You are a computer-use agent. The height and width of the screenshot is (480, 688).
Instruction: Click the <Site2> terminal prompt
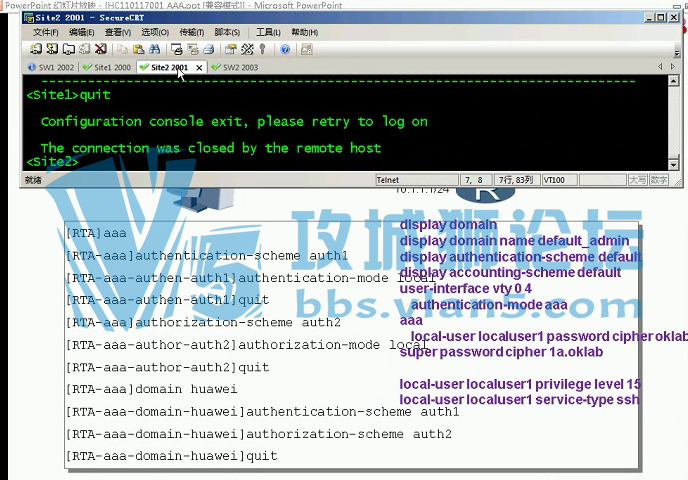(x=52, y=162)
